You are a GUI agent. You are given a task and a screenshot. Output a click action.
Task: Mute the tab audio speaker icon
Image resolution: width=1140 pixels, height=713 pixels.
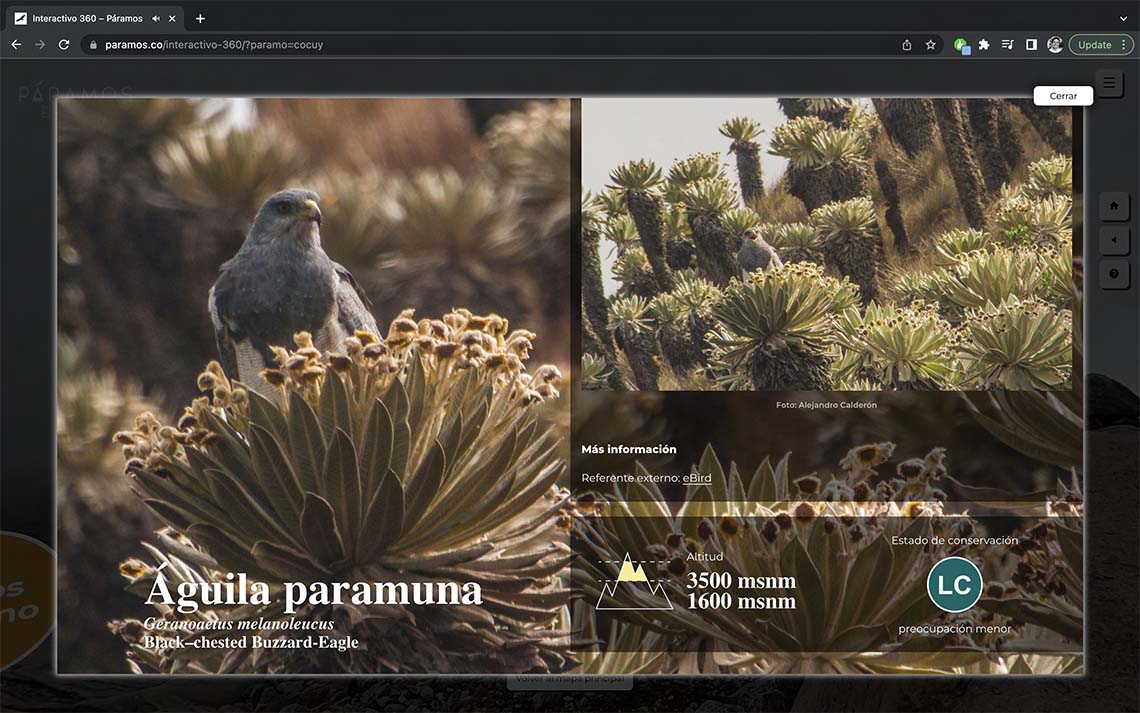click(156, 19)
